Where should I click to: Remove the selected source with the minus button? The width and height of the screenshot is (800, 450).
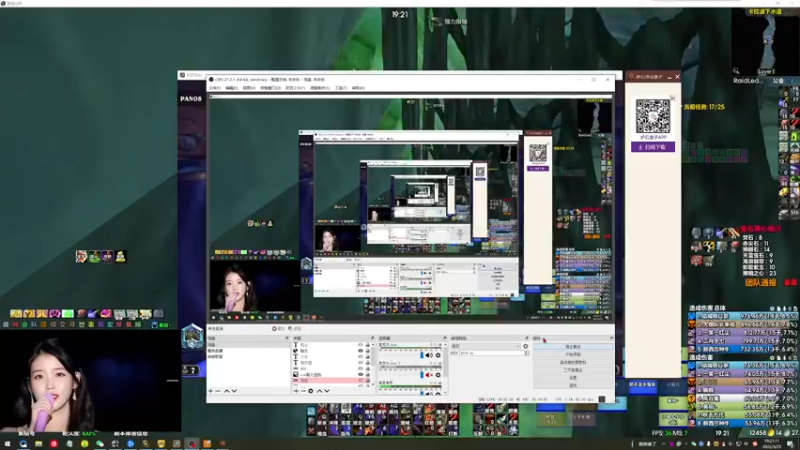click(304, 391)
